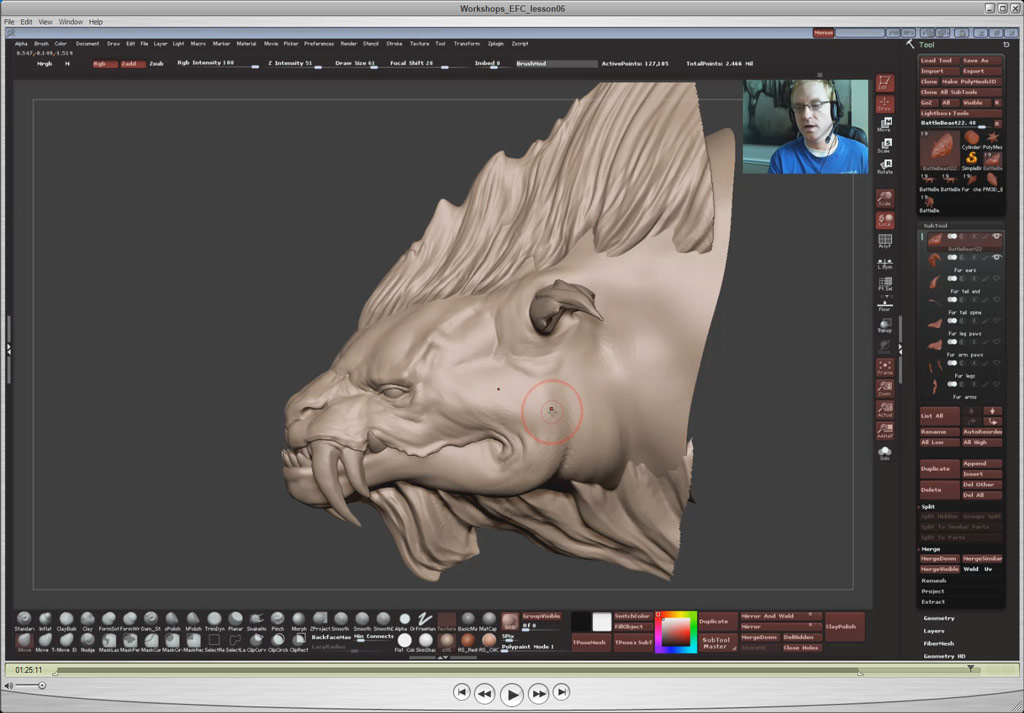Click the MergeDown button under Merge
Image resolution: width=1024 pixels, height=713 pixels.
939,559
